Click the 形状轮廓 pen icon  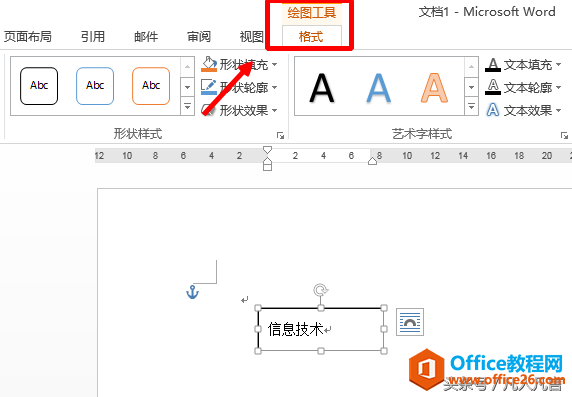209,87
